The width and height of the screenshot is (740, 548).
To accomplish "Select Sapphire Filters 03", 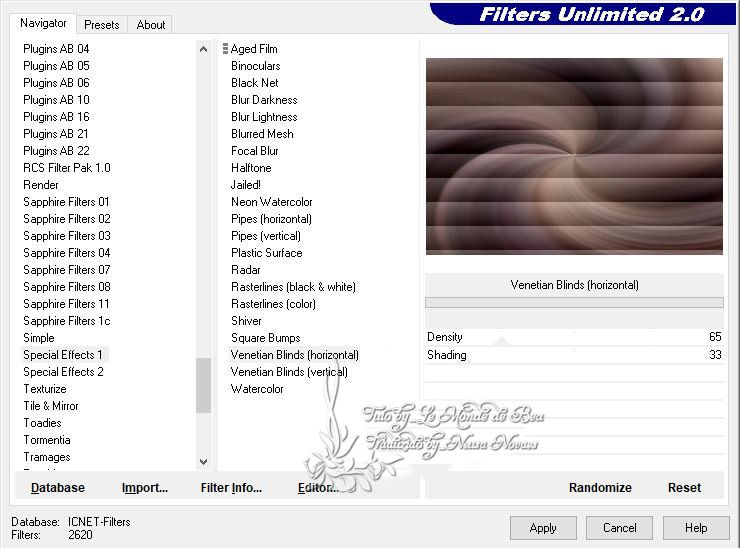I will (x=67, y=236).
